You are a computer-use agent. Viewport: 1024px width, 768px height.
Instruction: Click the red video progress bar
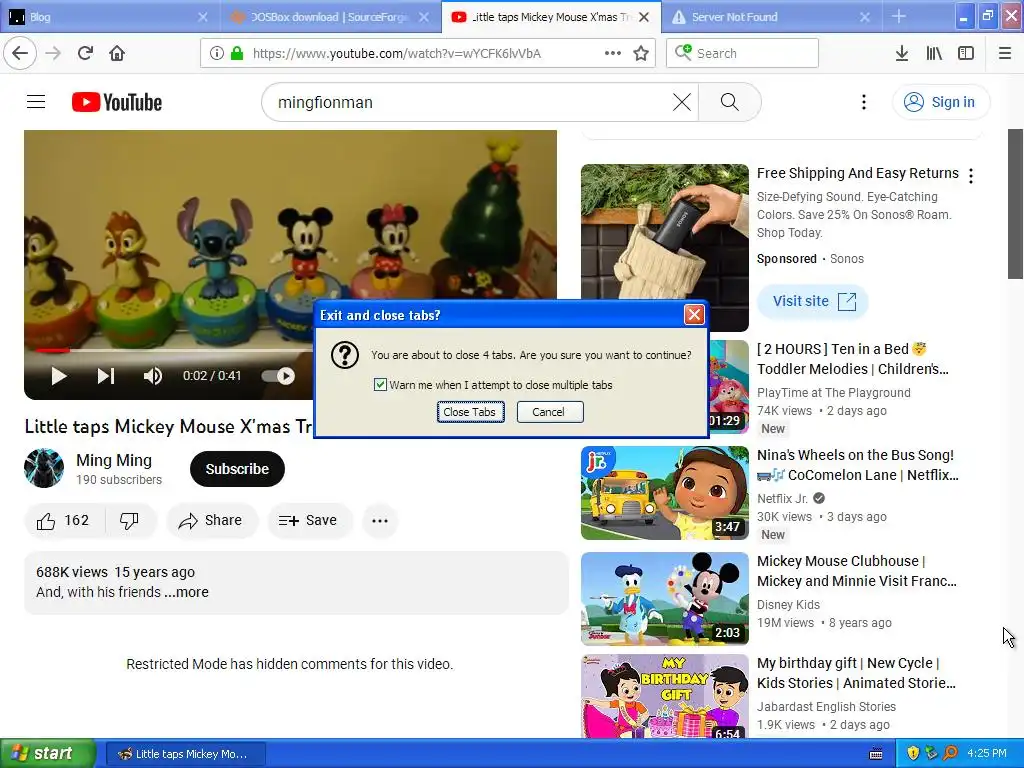52,351
